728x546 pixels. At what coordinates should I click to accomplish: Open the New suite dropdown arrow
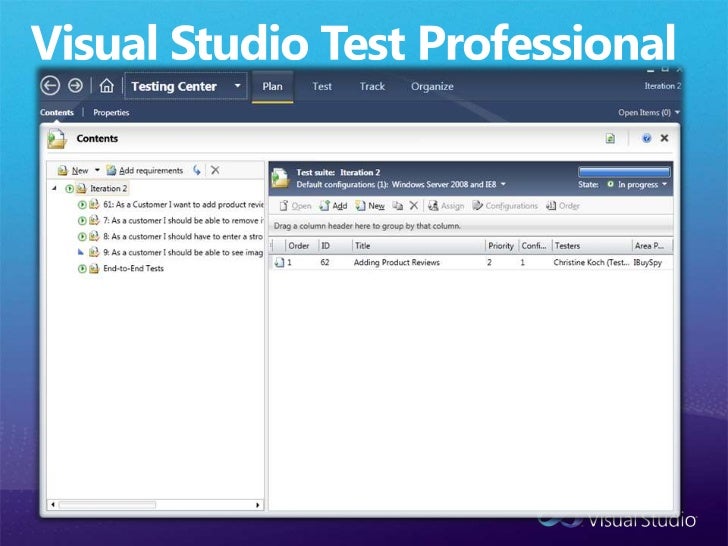coord(97,170)
